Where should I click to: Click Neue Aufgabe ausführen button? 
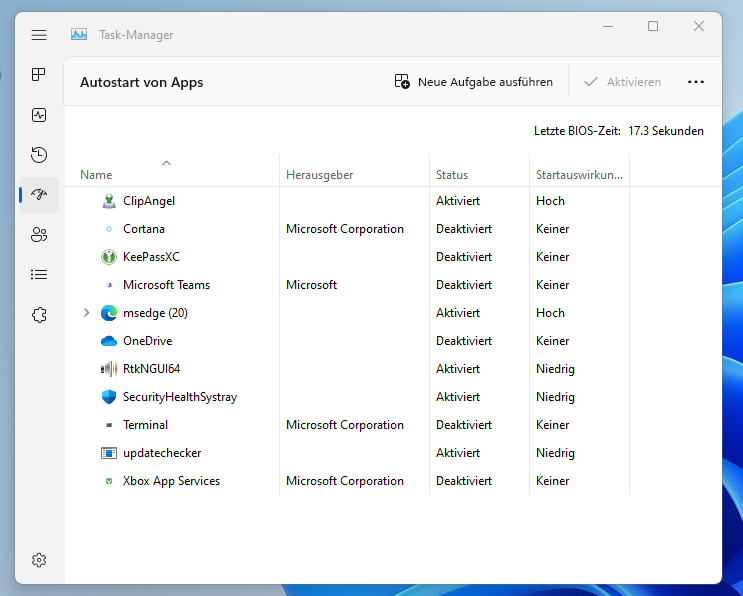coord(474,82)
